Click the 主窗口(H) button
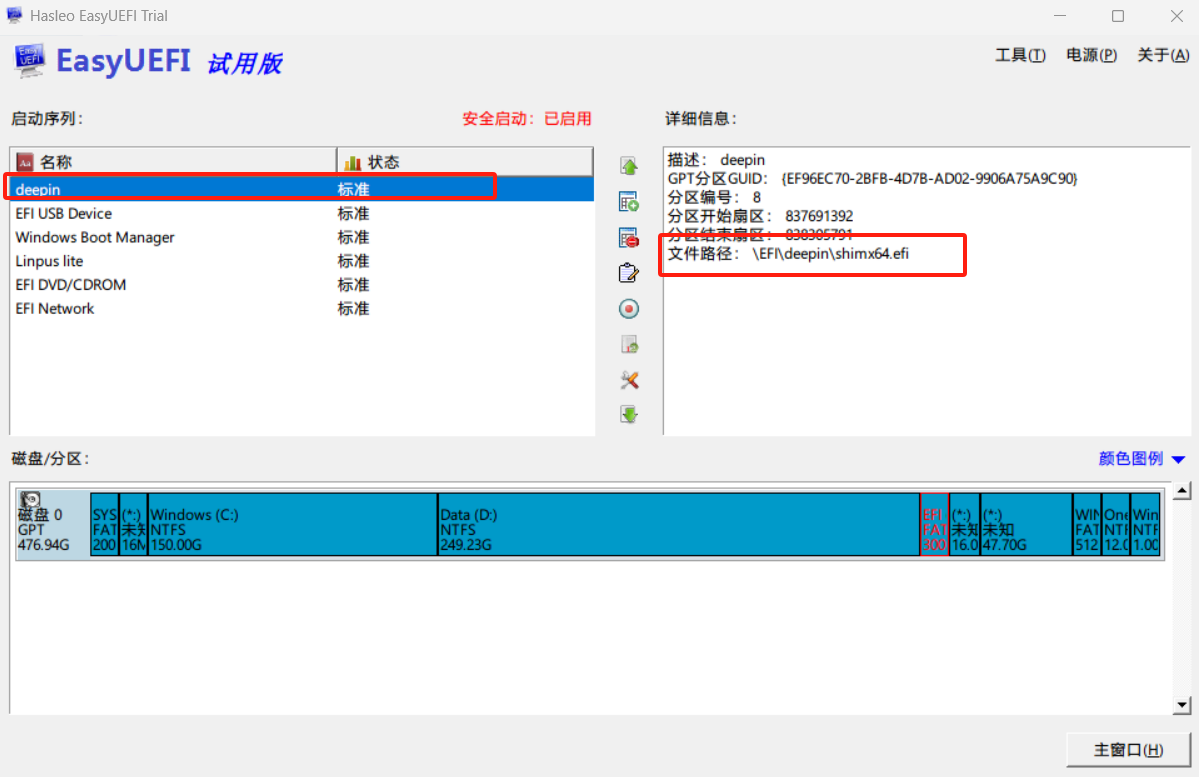The height and width of the screenshot is (777, 1199). pyautogui.click(x=1129, y=750)
